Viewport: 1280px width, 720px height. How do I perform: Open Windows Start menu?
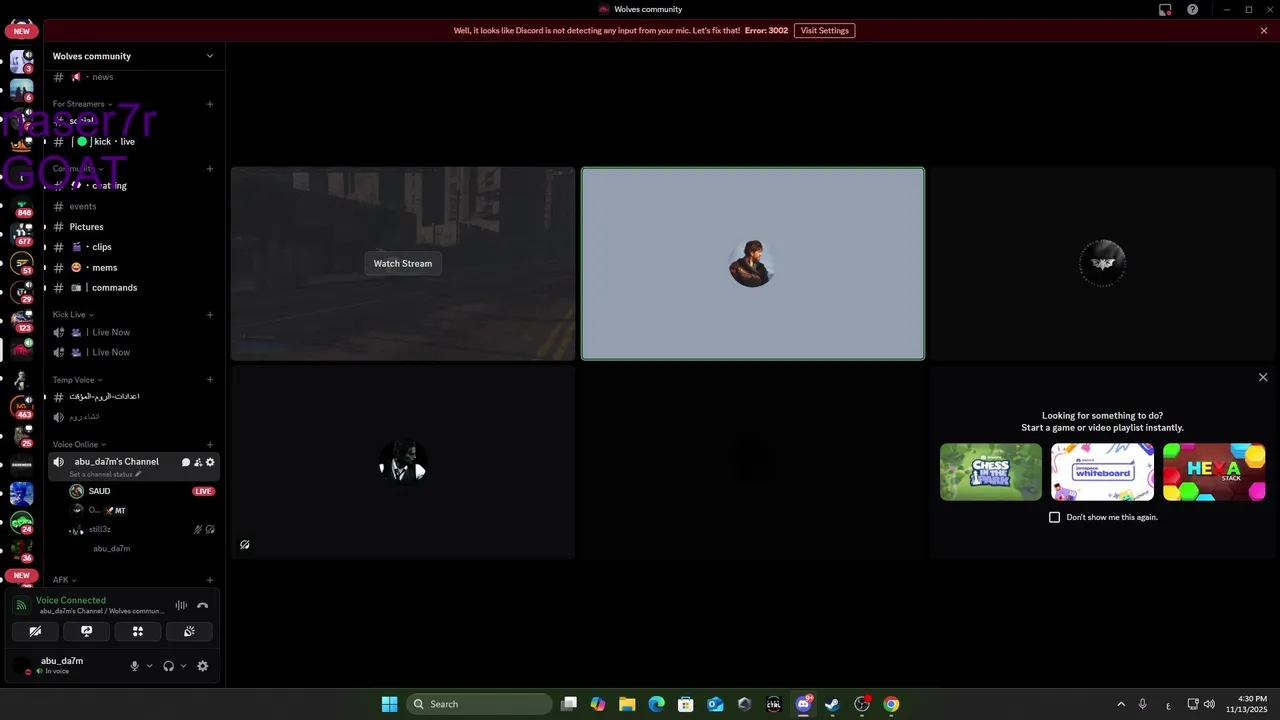pyautogui.click(x=389, y=704)
